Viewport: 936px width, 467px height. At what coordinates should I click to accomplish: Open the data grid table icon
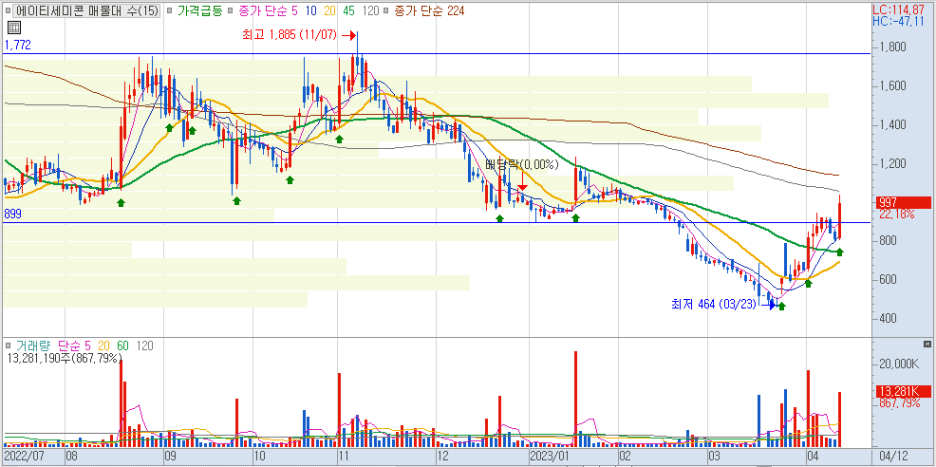pyautogui.click(x=14, y=27)
